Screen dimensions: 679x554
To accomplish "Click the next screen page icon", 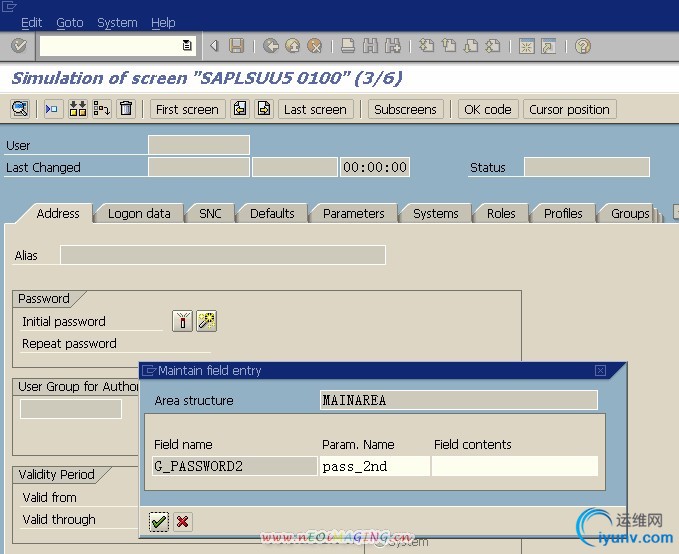I will coord(264,109).
